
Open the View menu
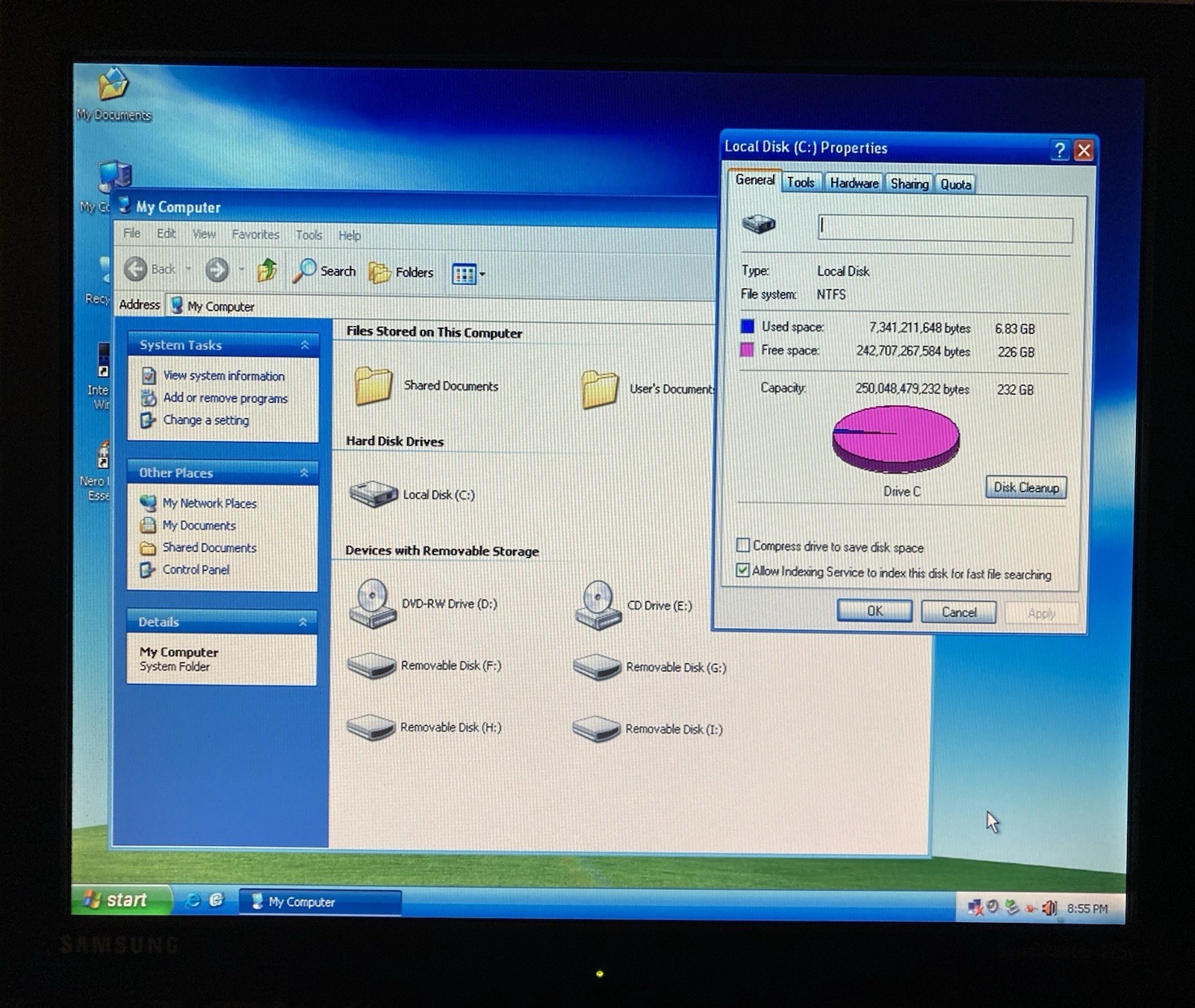(204, 234)
